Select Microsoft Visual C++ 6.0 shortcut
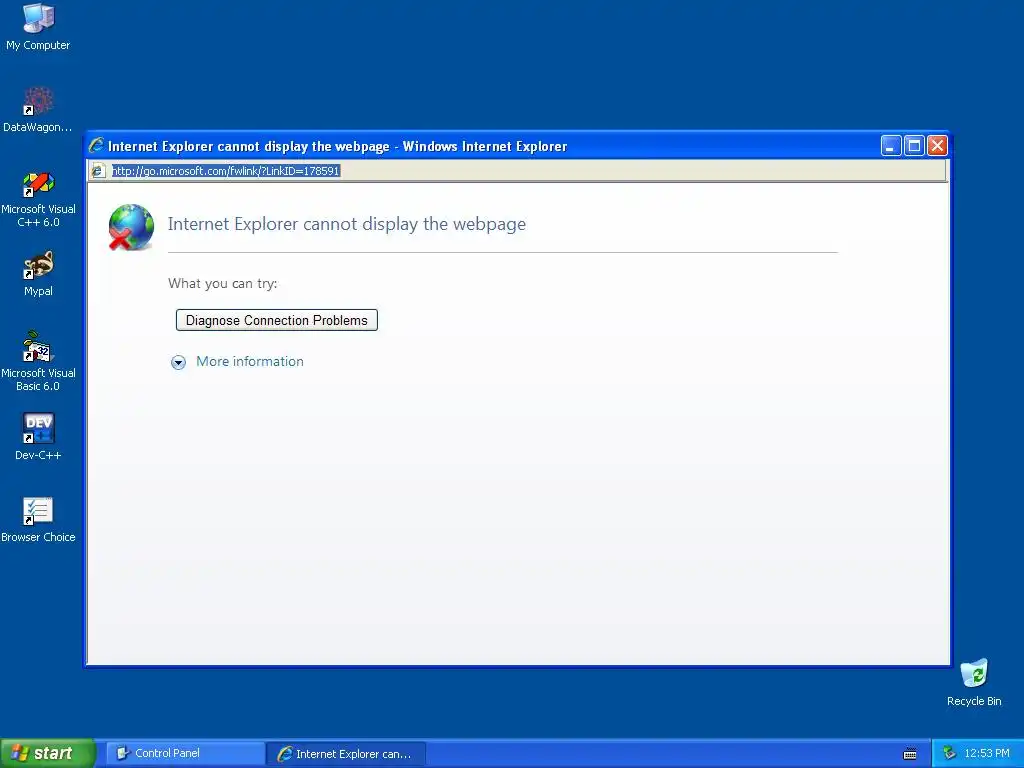 (39, 198)
